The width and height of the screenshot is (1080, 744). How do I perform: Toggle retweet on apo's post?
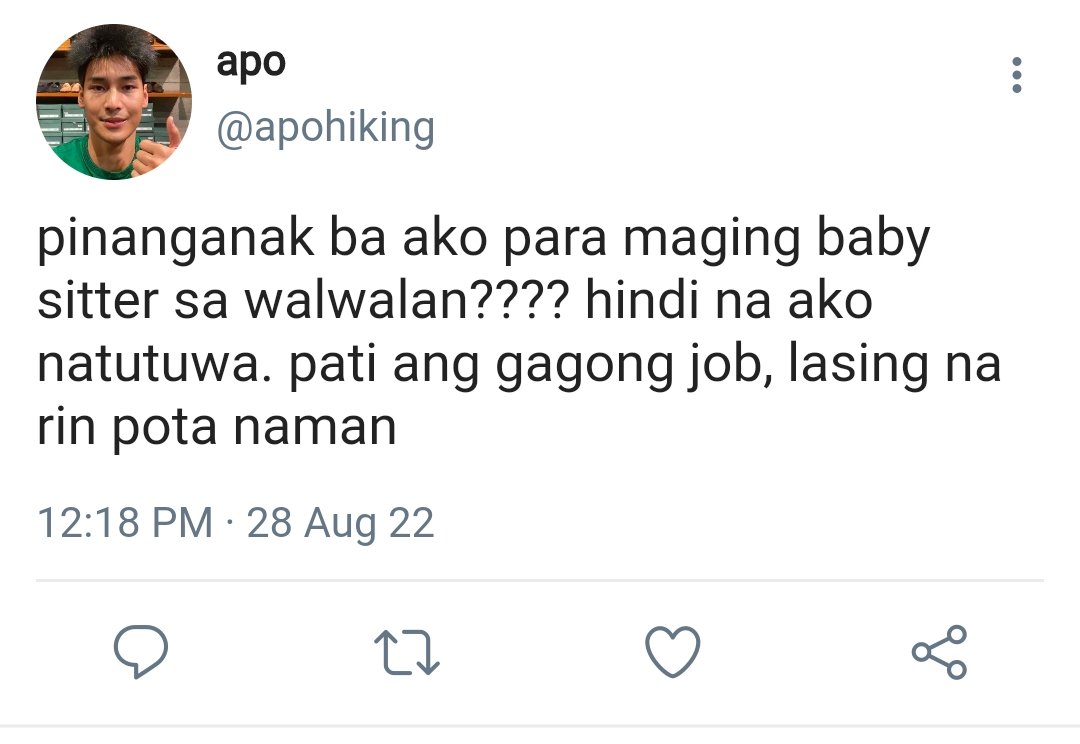(x=406, y=653)
